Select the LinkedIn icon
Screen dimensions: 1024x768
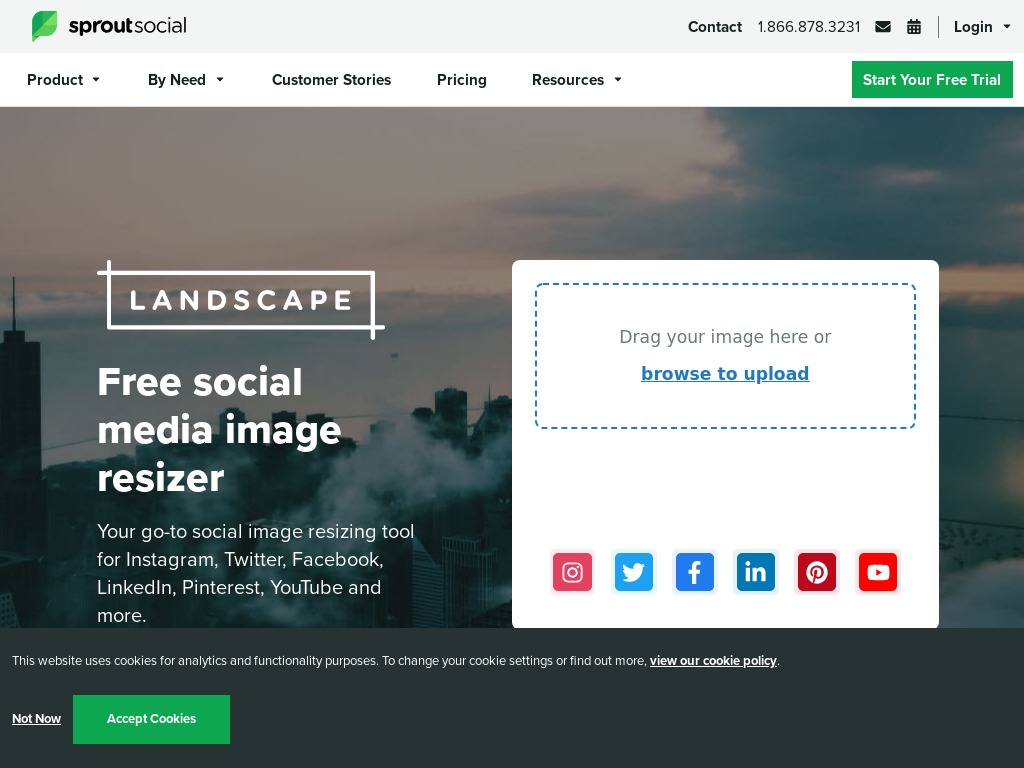point(756,572)
